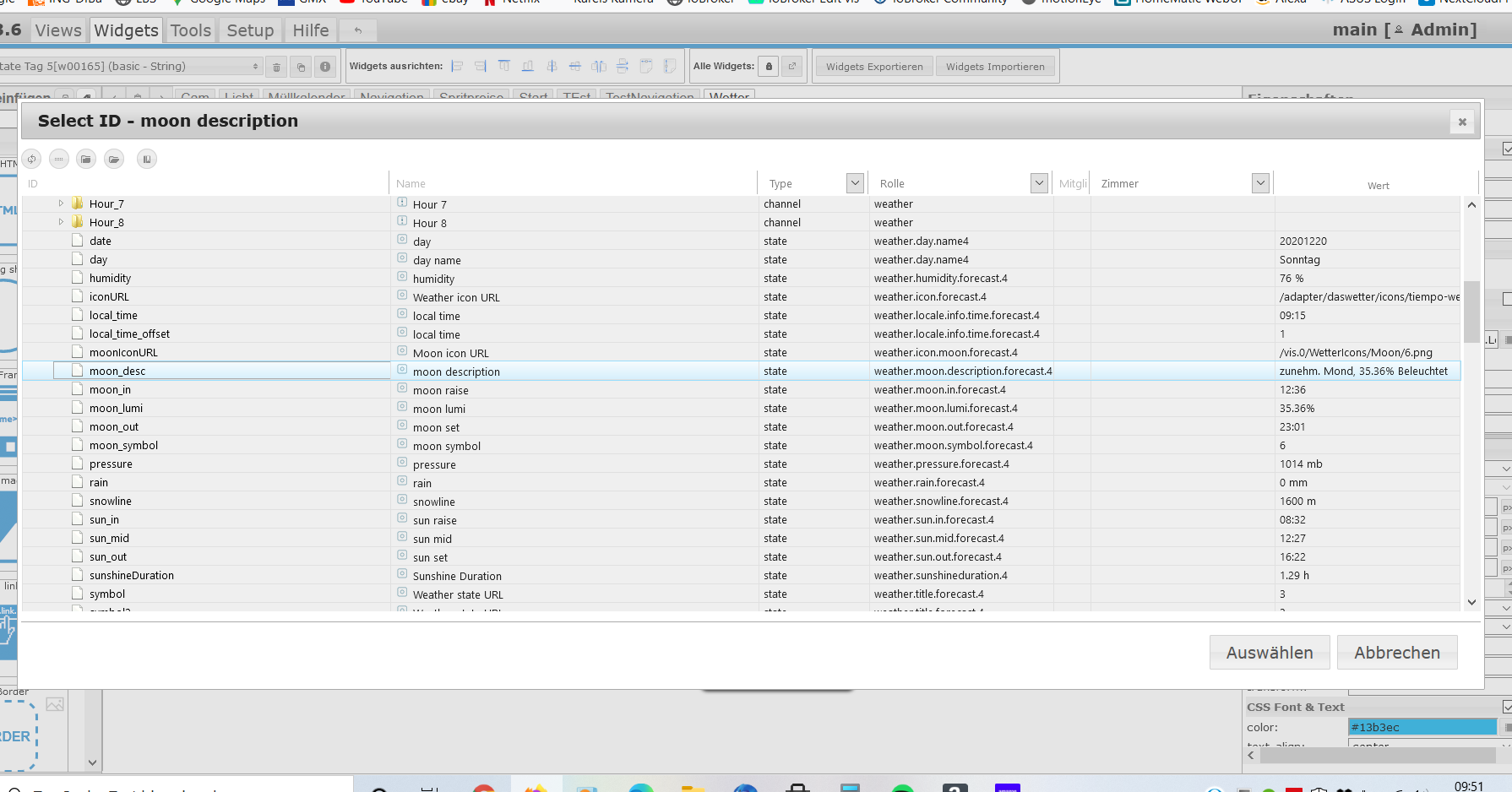Image resolution: width=1512 pixels, height=792 pixels.
Task: Collapse all folders in Select ID dialog
Action: tap(86, 159)
